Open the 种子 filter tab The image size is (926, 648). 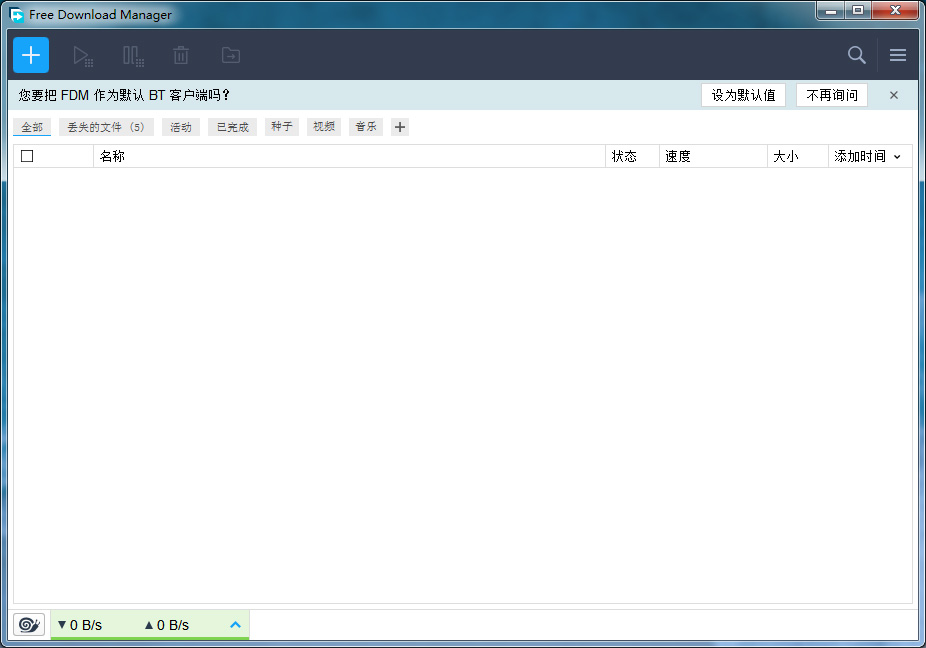tap(282, 127)
